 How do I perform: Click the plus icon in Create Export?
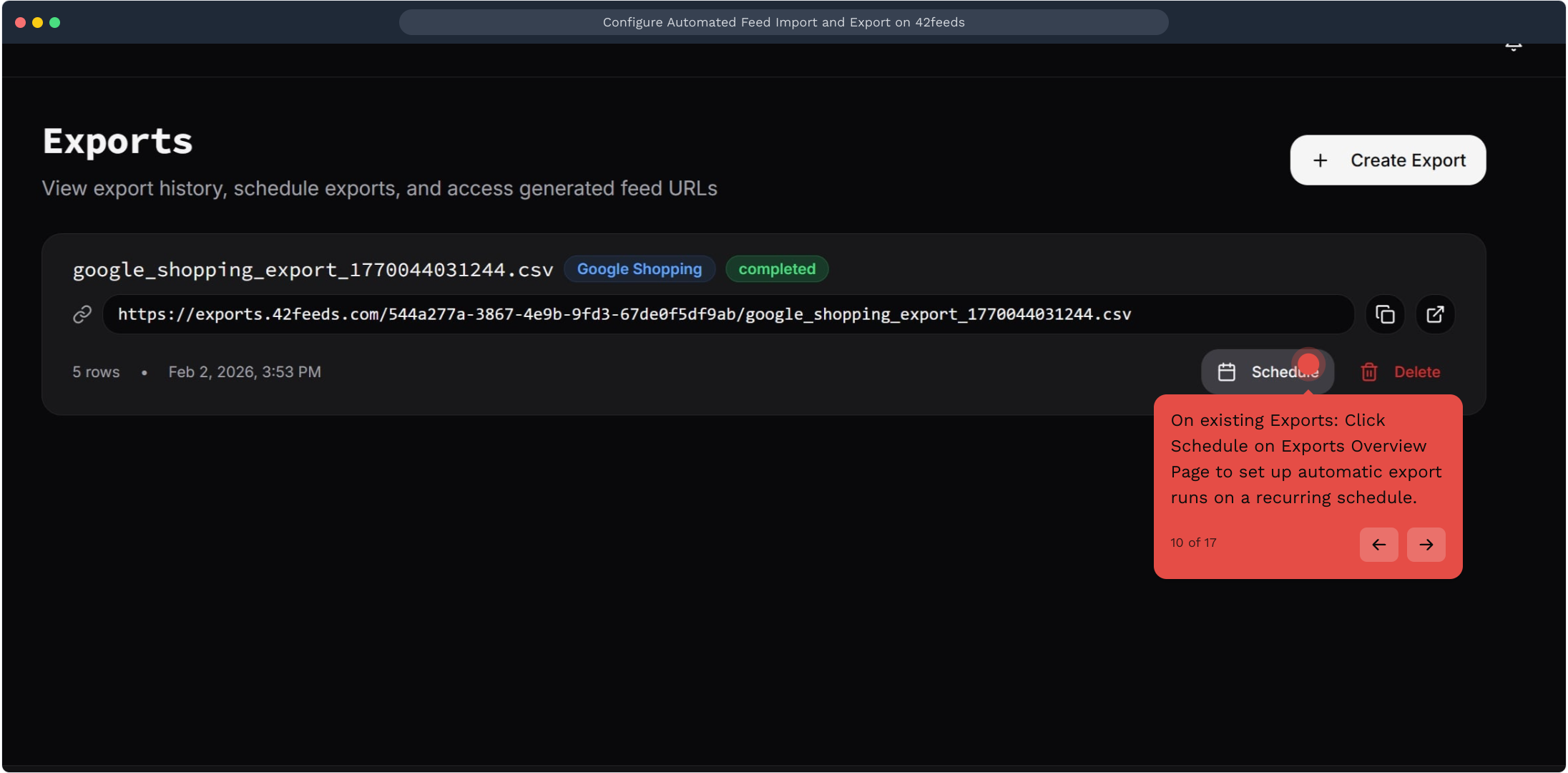tap(1320, 160)
